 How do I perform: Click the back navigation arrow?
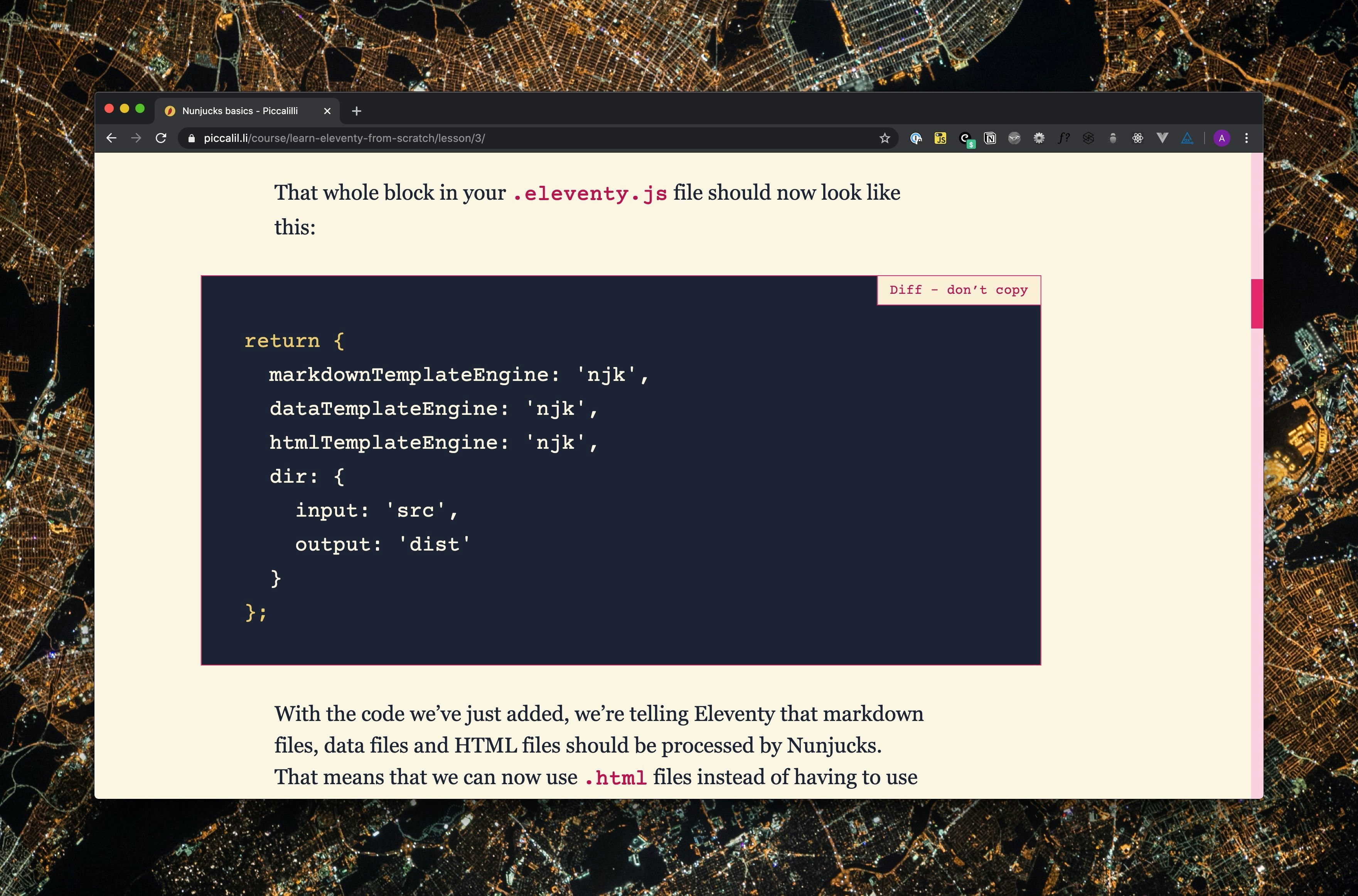pyautogui.click(x=111, y=138)
